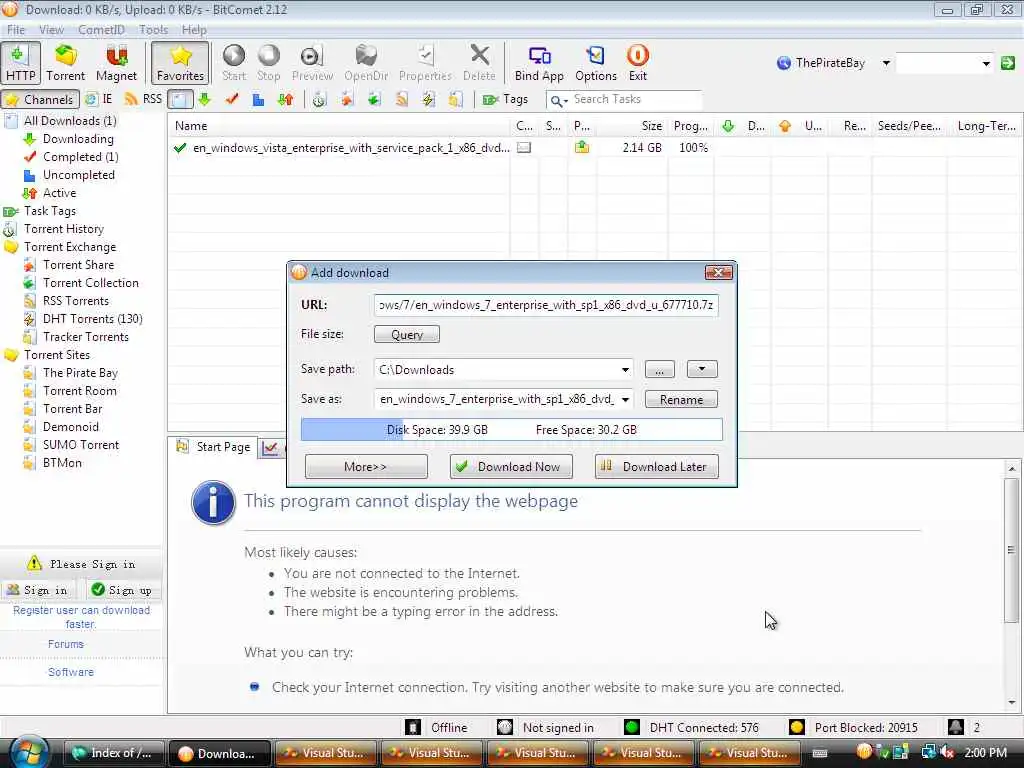Expand the Save path combo box
Image resolution: width=1024 pixels, height=768 pixels.
pos(625,370)
